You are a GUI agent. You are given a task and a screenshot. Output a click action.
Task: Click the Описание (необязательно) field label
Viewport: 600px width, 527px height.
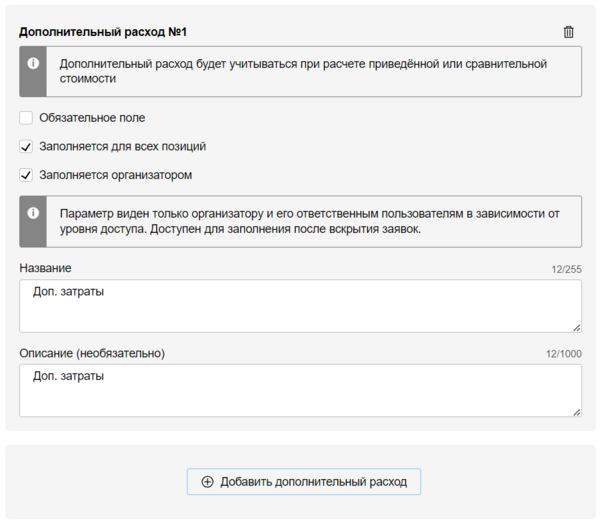point(92,353)
